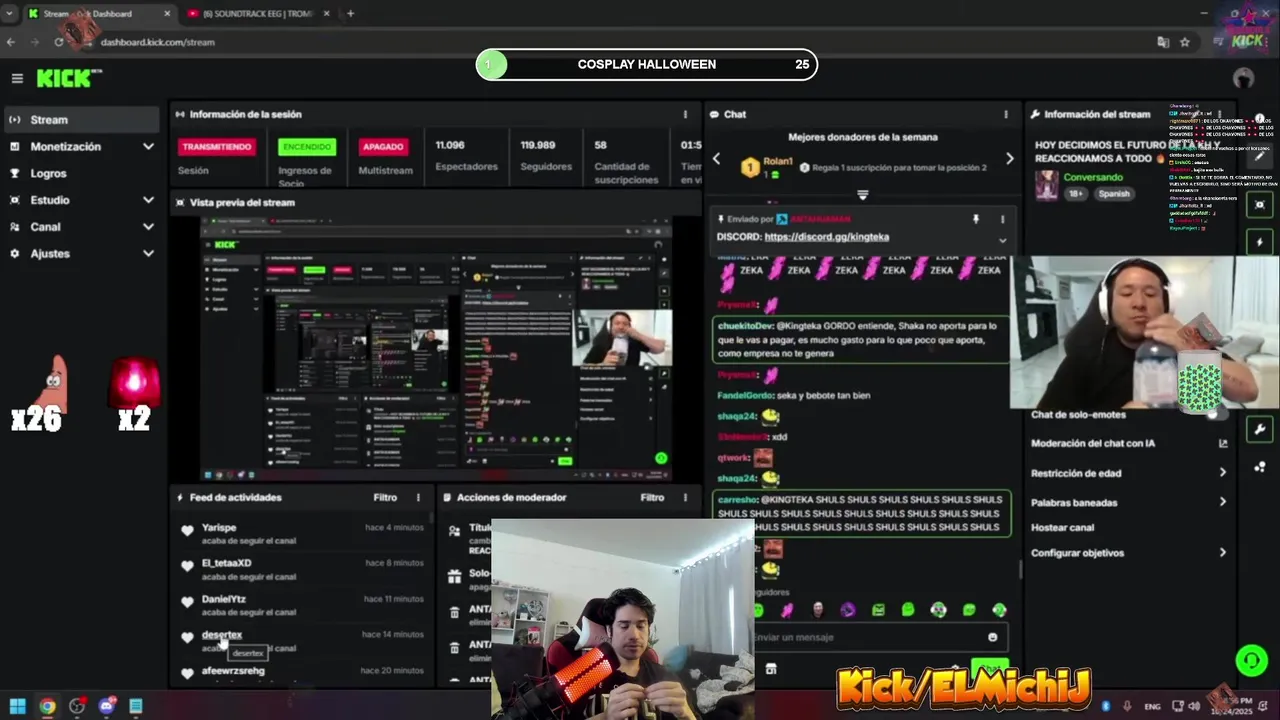Edit stream info with the pencil icon
This screenshot has height=720, width=1280.
point(1260,156)
